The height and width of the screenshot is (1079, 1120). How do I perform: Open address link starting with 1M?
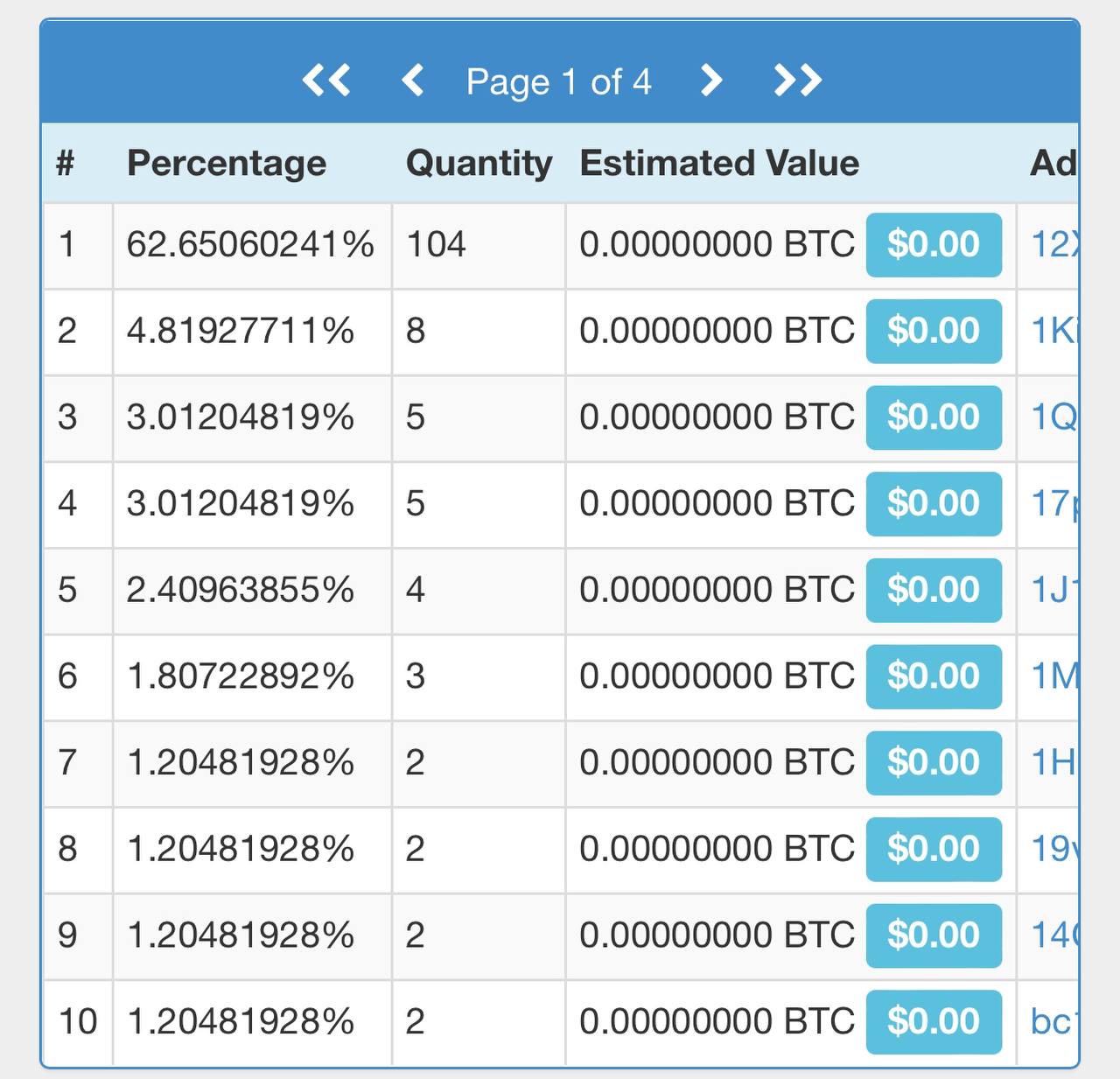pyautogui.click(x=1054, y=676)
